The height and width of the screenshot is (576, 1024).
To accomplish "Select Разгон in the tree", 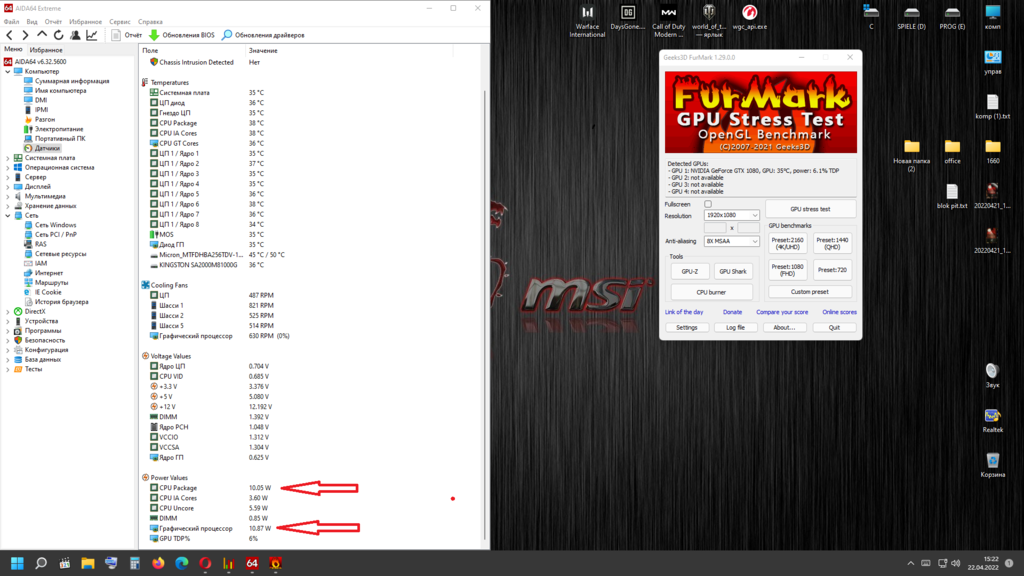I will point(44,120).
